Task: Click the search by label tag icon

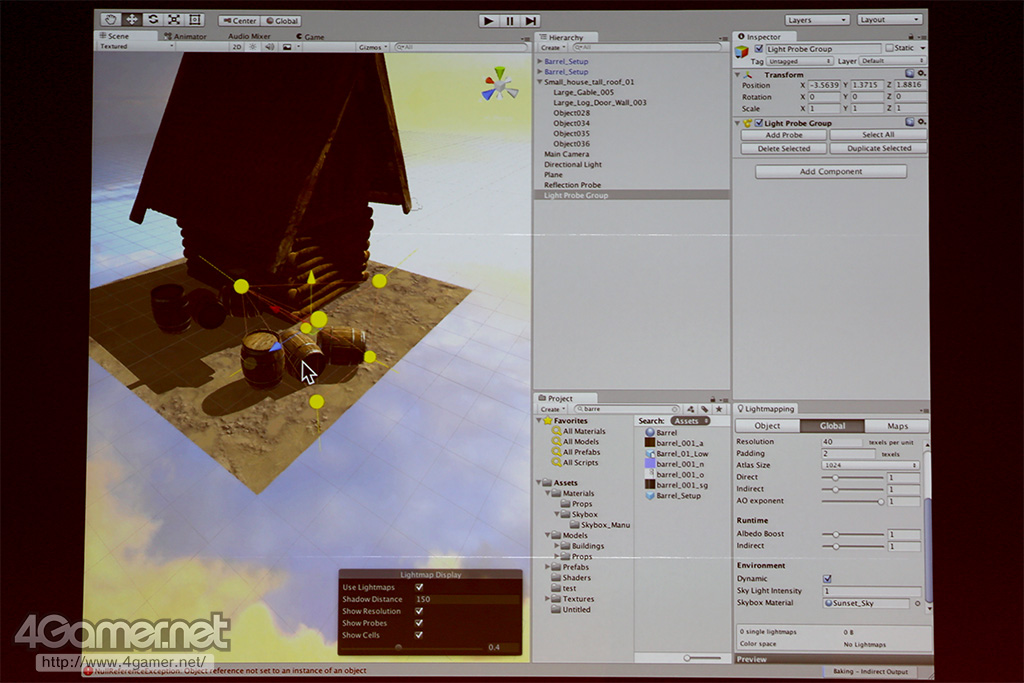Action: [x=705, y=409]
